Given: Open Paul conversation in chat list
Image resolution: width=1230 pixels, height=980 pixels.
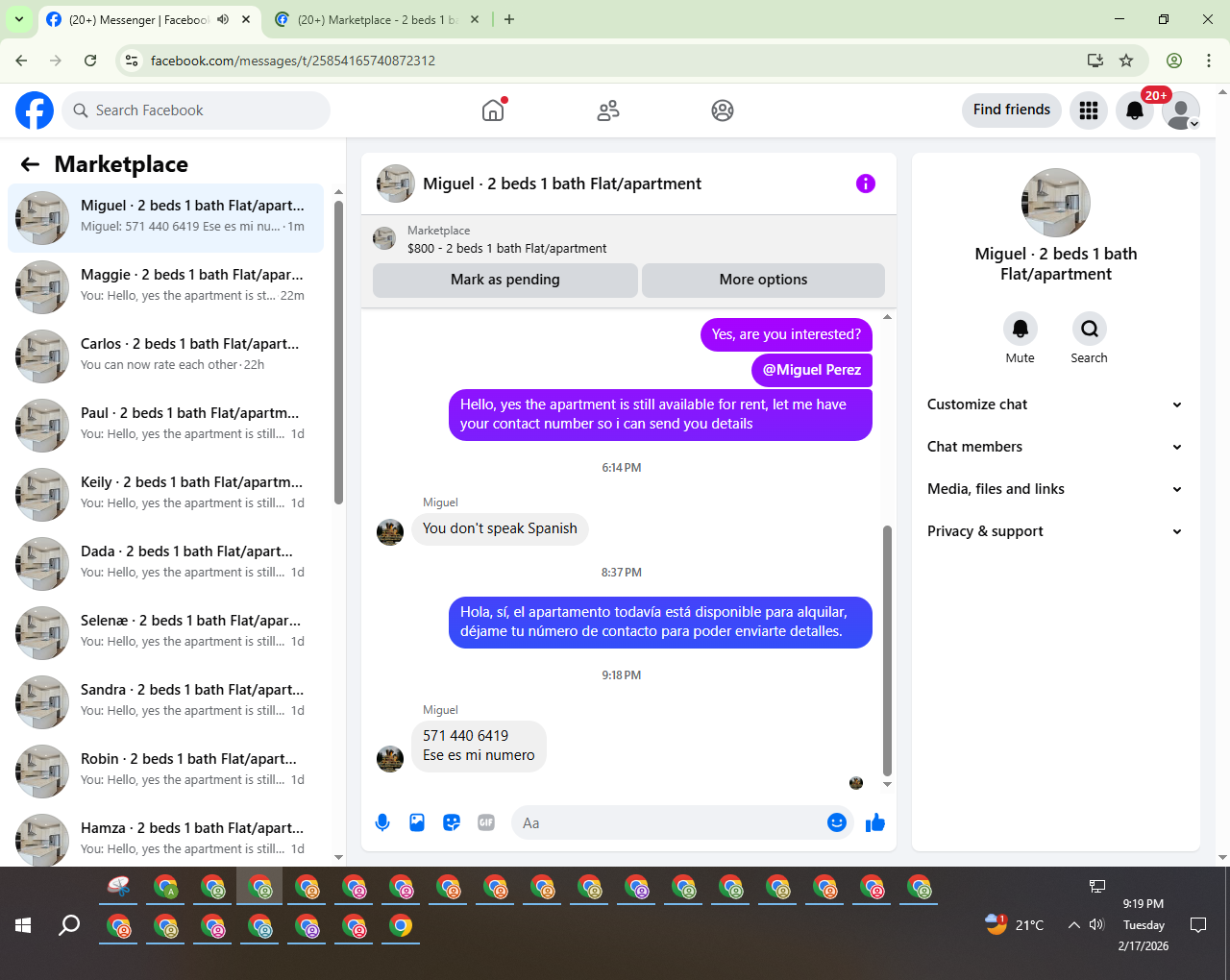Looking at the screenshot, I should [x=166, y=426].
